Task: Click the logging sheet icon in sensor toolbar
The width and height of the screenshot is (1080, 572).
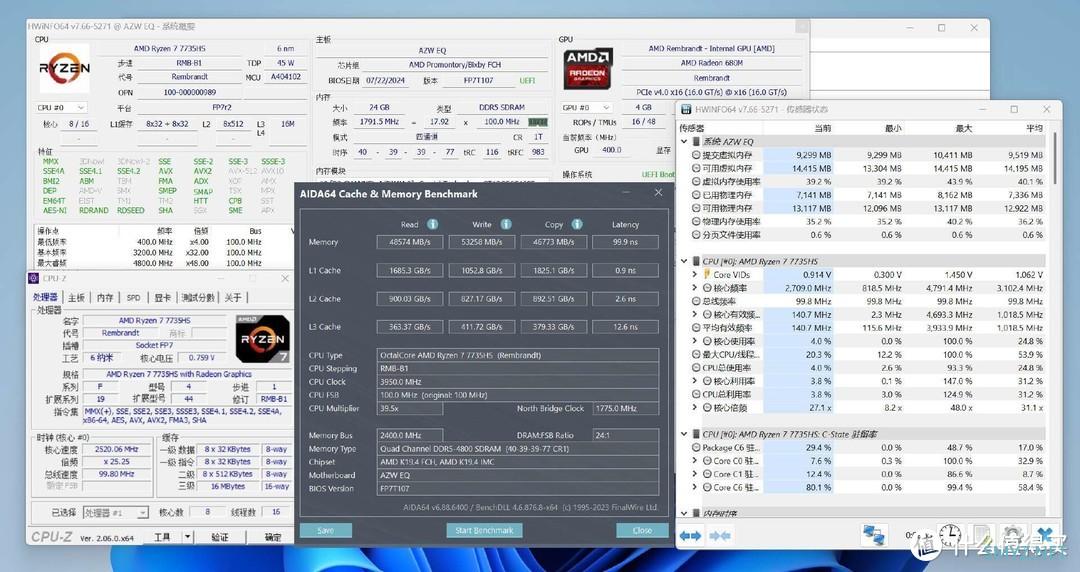Action: click(x=981, y=535)
